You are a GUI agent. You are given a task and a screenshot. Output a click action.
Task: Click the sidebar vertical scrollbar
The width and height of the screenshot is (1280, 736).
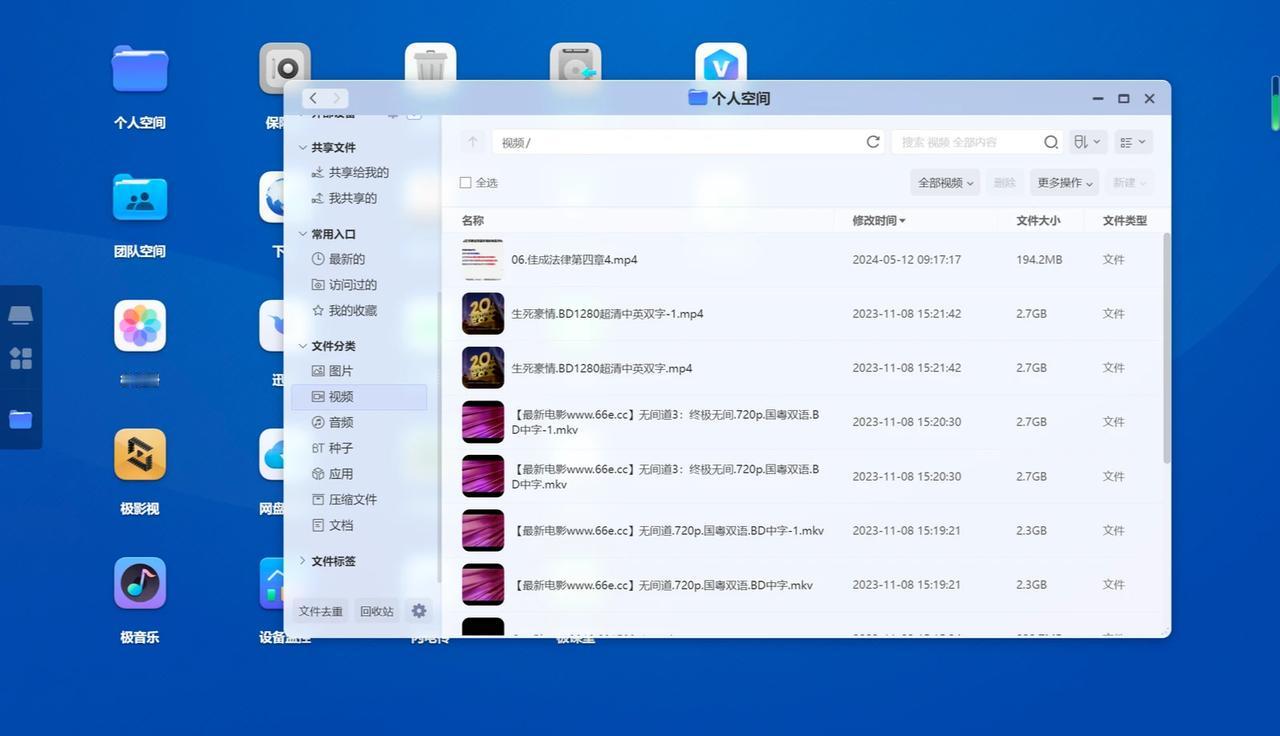click(438, 437)
